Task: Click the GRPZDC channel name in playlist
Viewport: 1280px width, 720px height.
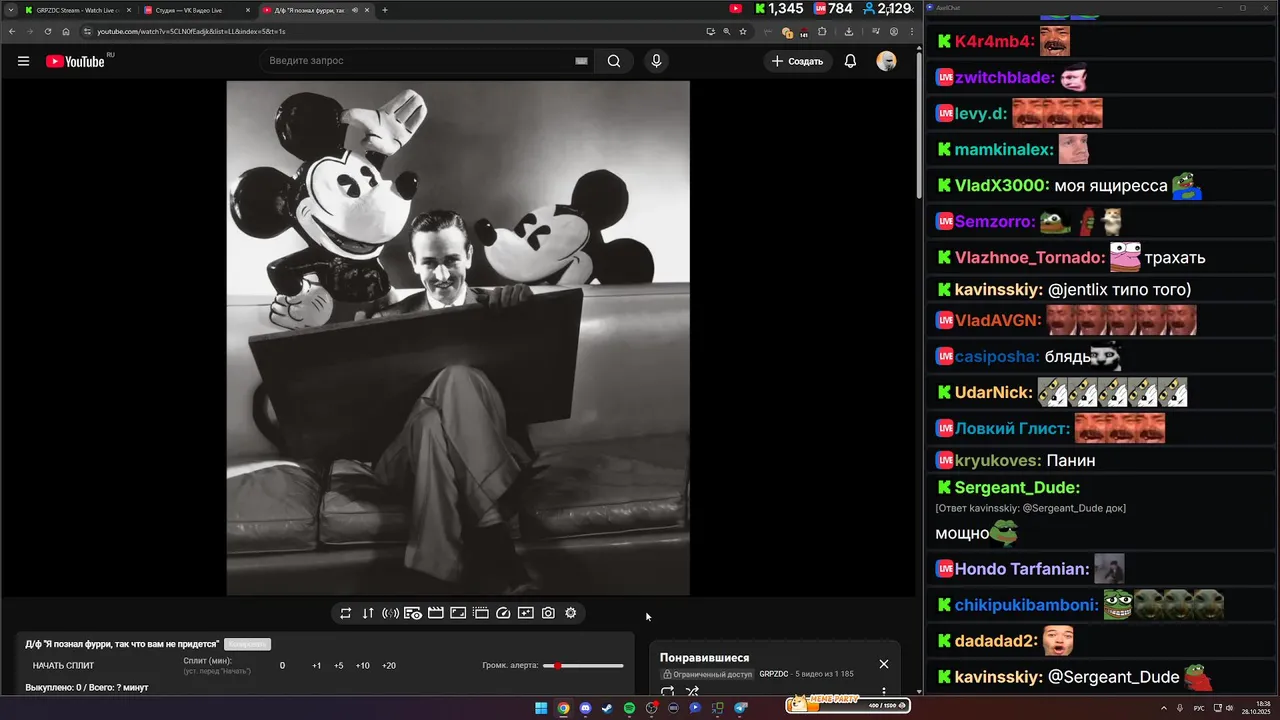Action: (774, 674)
